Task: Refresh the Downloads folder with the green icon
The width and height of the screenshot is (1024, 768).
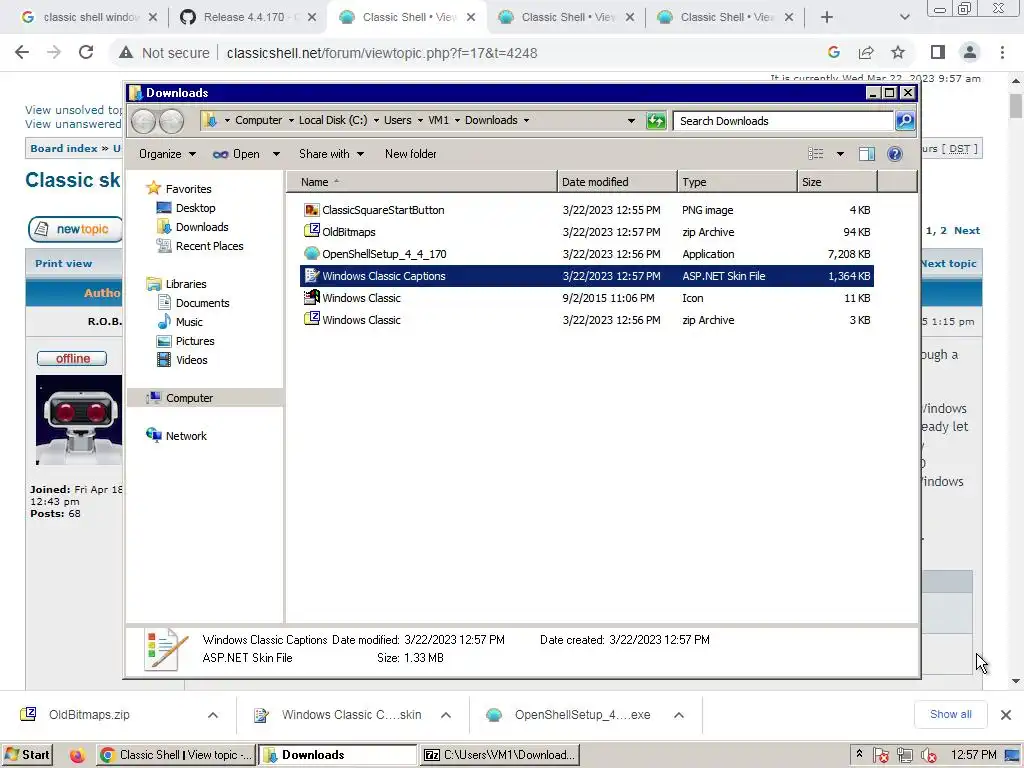Action: 656,121
